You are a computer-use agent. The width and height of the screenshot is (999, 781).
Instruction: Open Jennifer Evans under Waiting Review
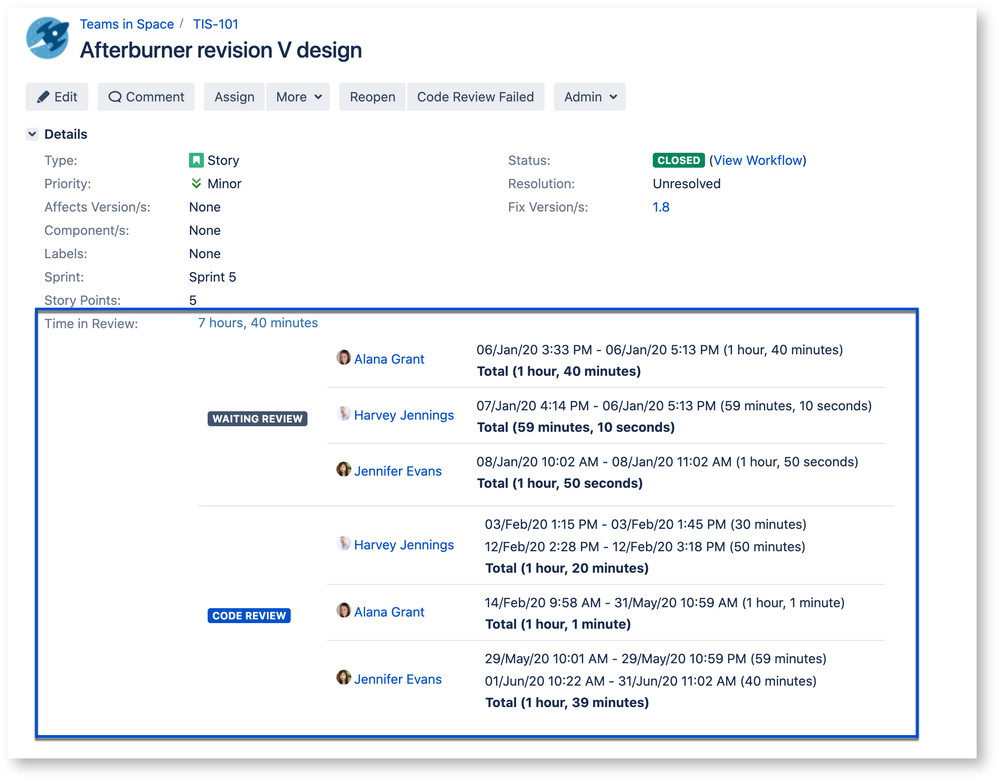398,471
